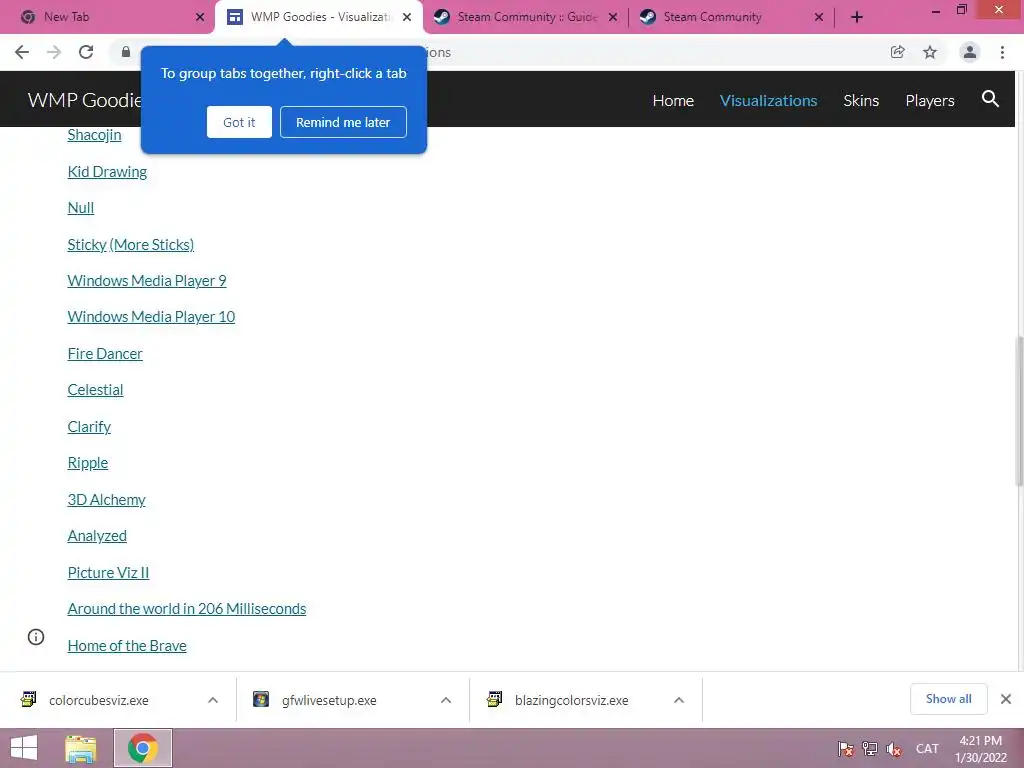
Task: Open the taskbar clock and date
Action: [980, 749]
